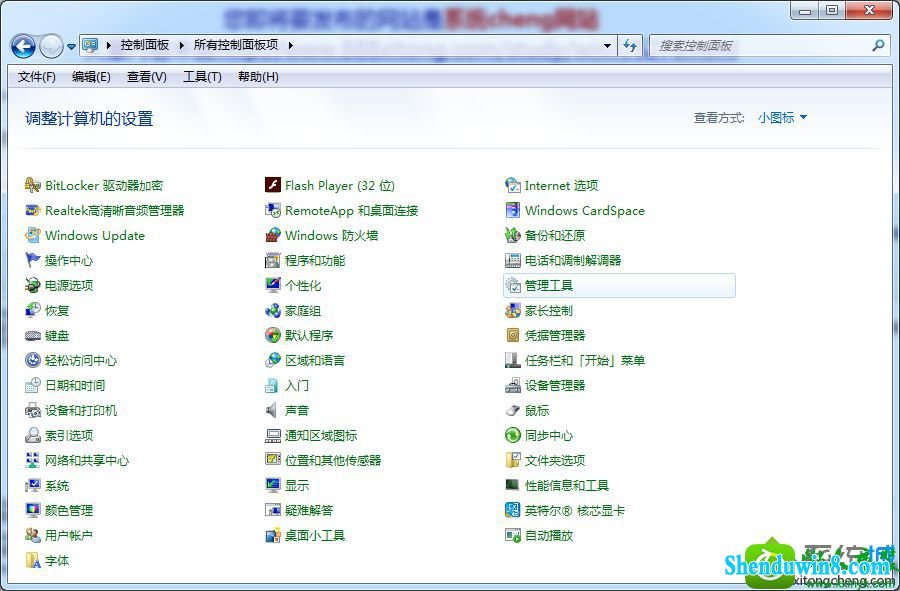The height and width of the screenshot is (591, 900).
Task: Open the 疑难解答 link
Action: tap(309, 510)
